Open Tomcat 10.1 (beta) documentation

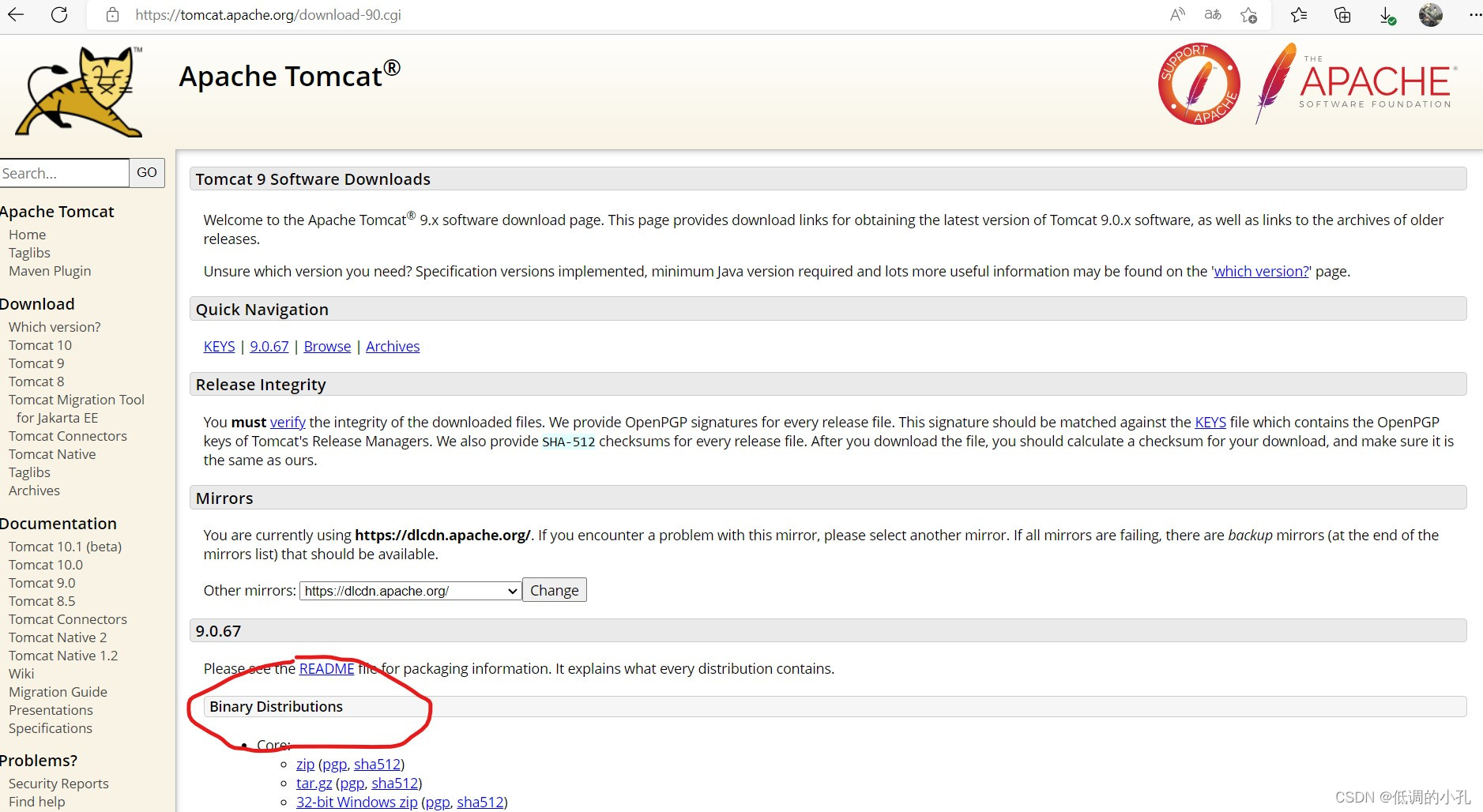65,547
